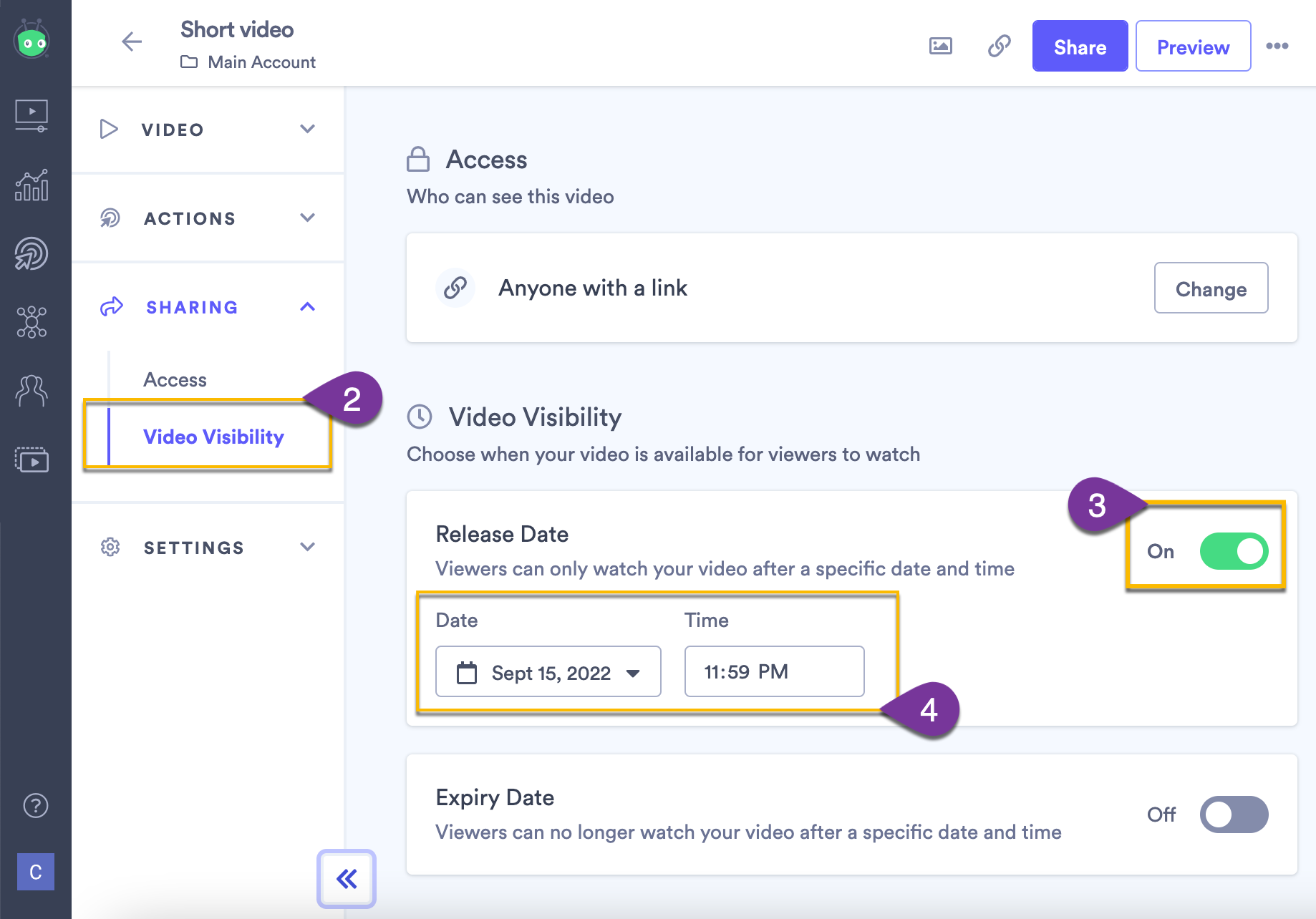Viewport: 1316px width, 919px height.
Task: Turn off the Release Date toggle
Action: tap(1234, 551)
